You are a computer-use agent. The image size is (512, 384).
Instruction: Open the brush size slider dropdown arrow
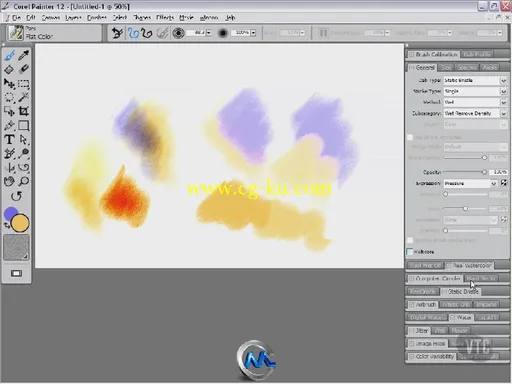tap(209, 33)
